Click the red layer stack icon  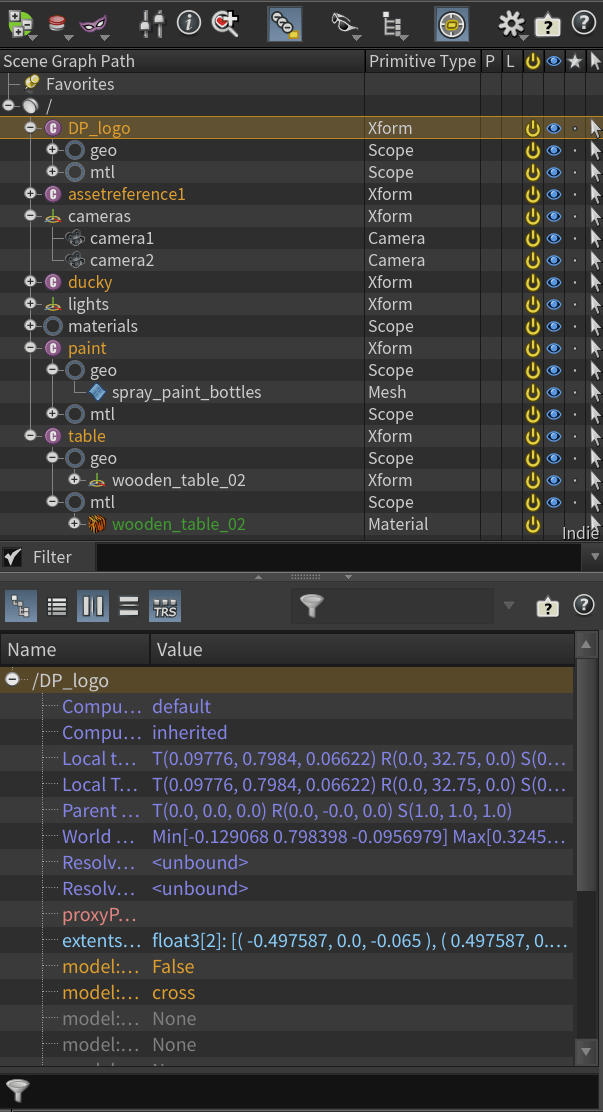click(58, 22)
